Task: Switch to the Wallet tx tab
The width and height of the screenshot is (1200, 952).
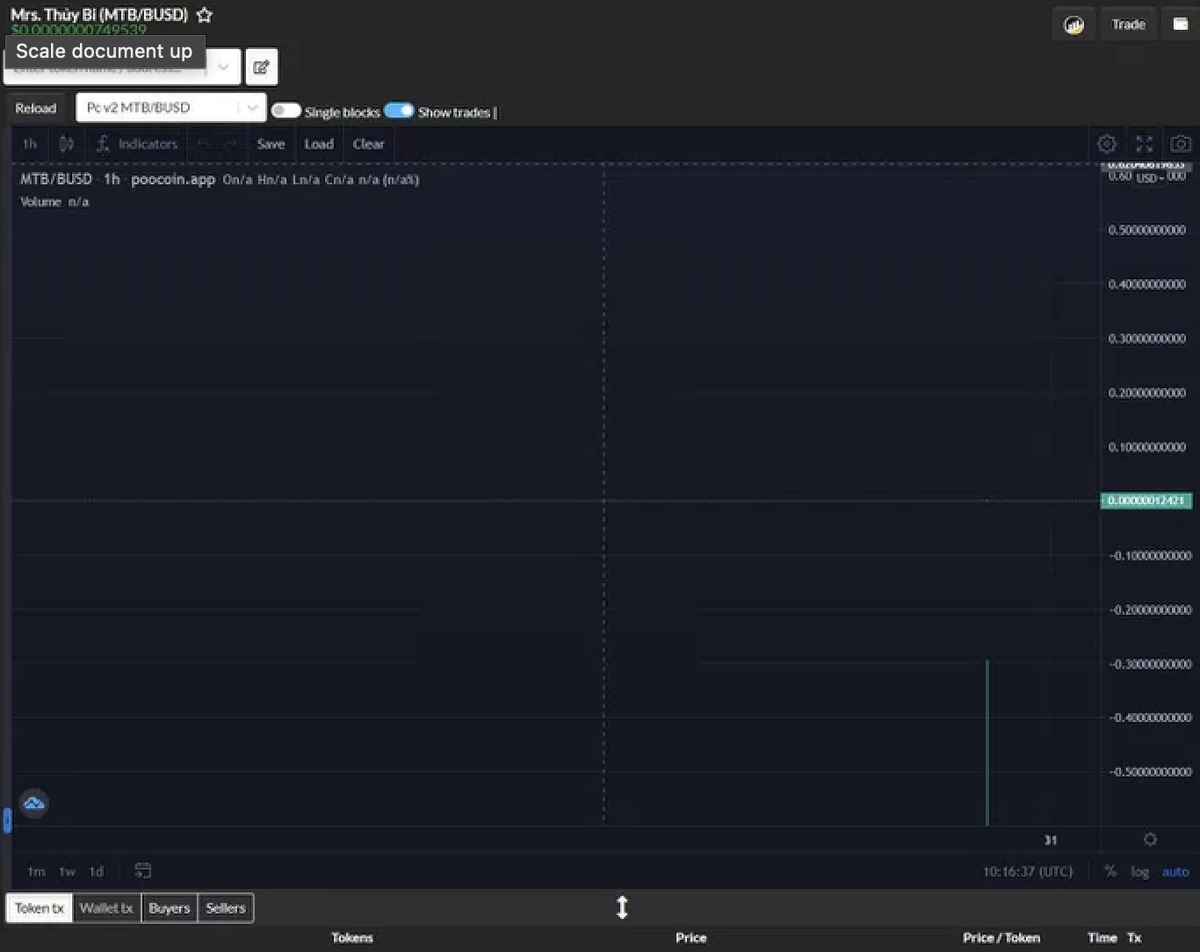Action: point(106,908)
